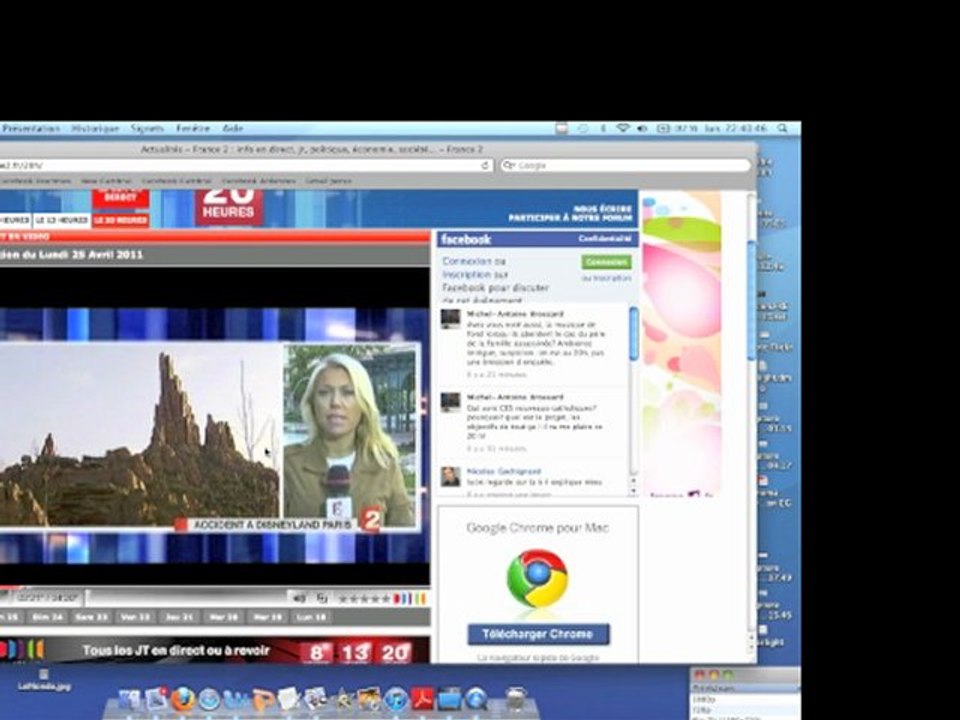
Task: Launch QuickTime Player from the Dock
Action: (x=476, y=699)
